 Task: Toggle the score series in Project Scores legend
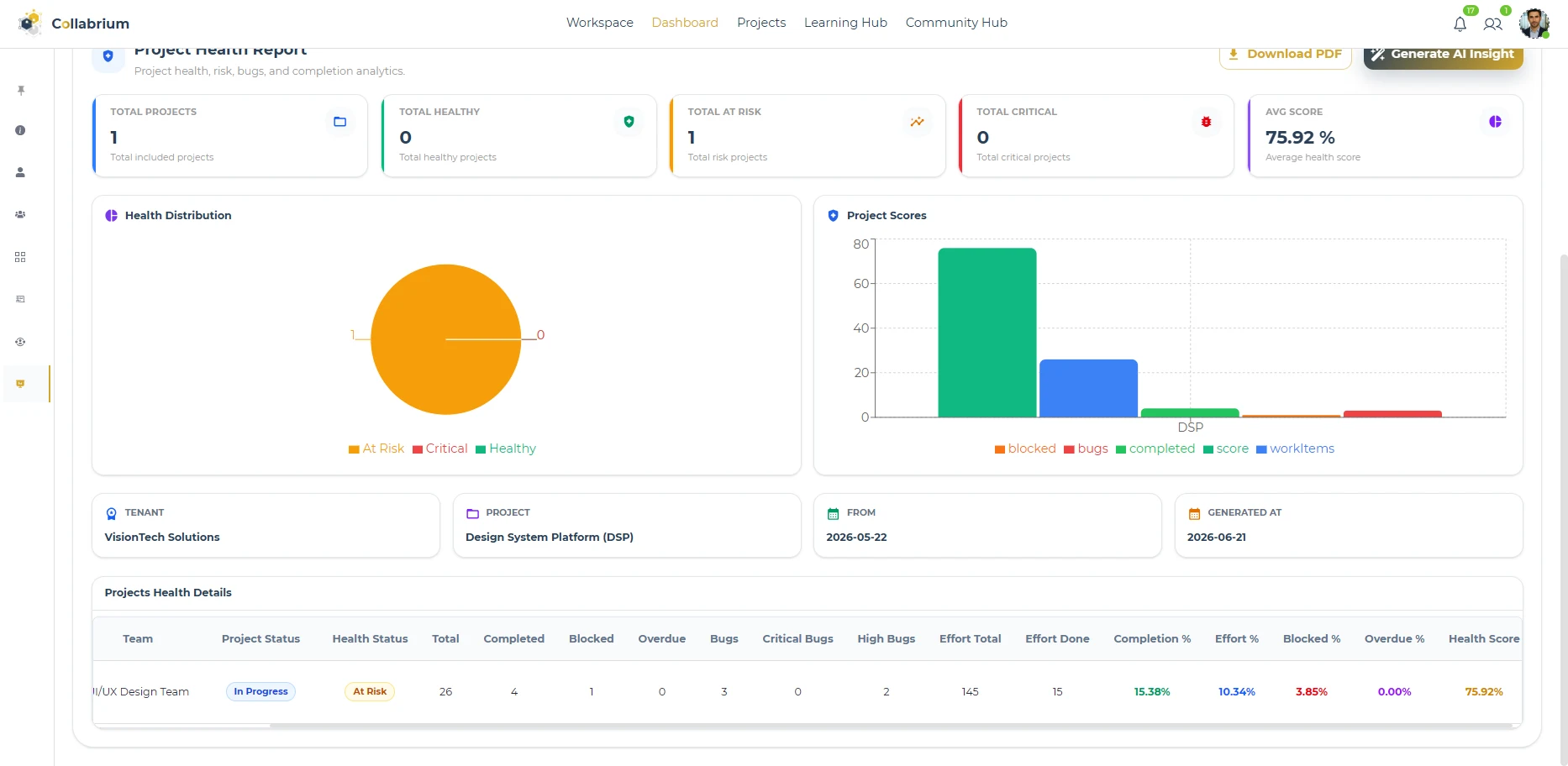click(1226, 449)
